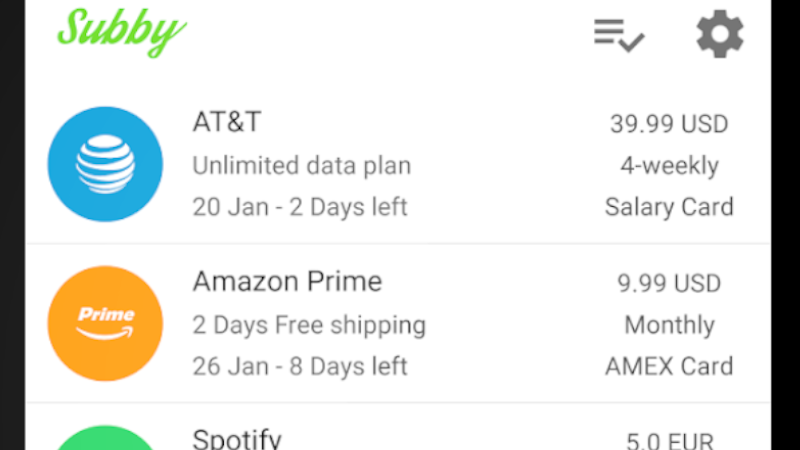Select the 9.99 USD price
This screenshot has height=450, width=800.
[669, 283]
